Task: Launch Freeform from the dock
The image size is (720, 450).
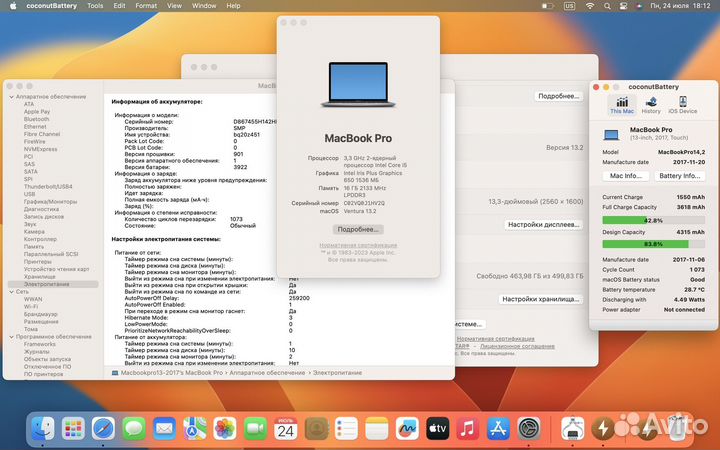Action: click(x=407, y=429)
